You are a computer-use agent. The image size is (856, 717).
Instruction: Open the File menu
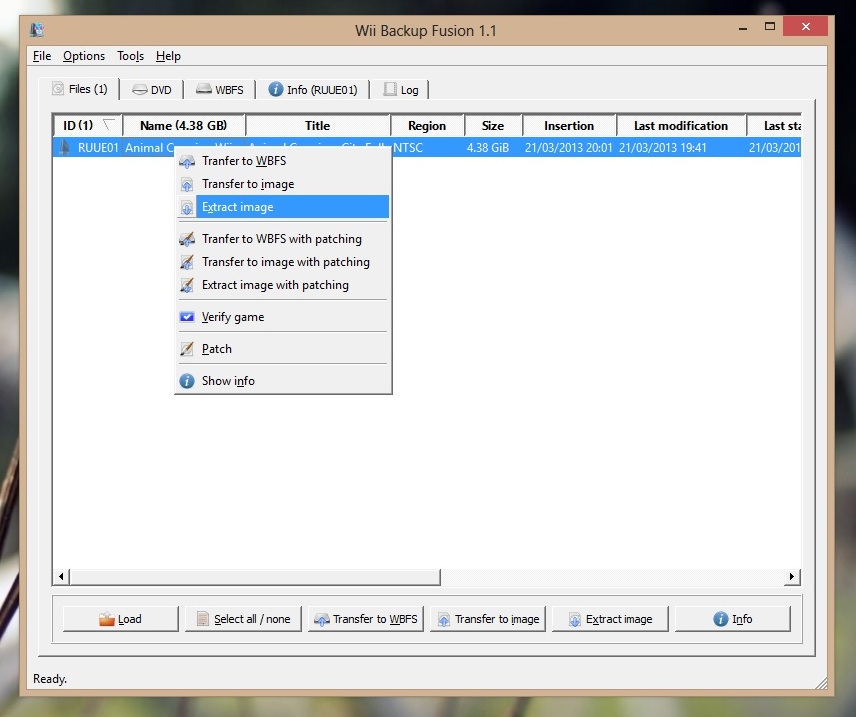coord(42,56)
